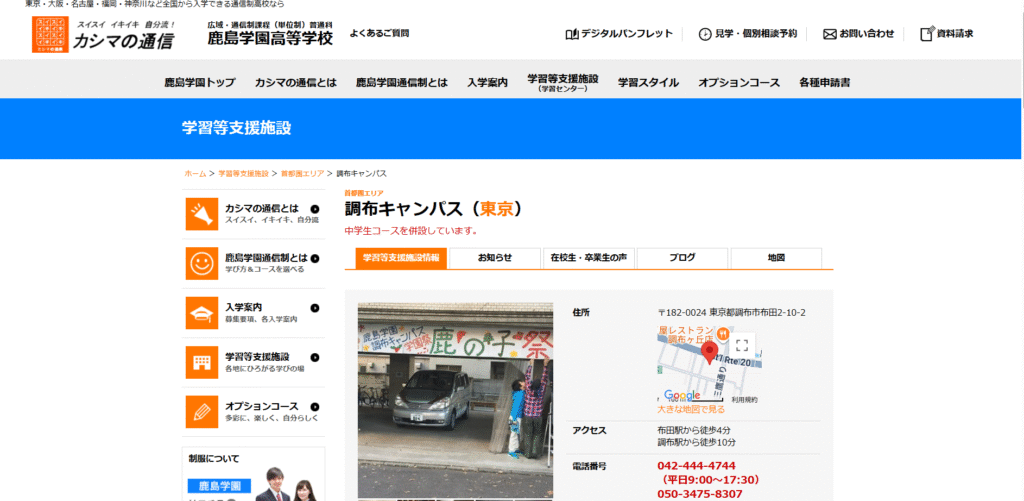Switch to the ブログ tab
1024x501 pixels.
pos(682,258)
